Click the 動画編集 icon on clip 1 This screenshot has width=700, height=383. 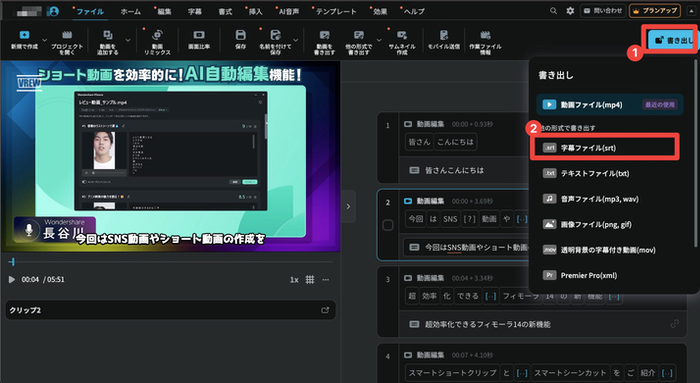(408, 124)
